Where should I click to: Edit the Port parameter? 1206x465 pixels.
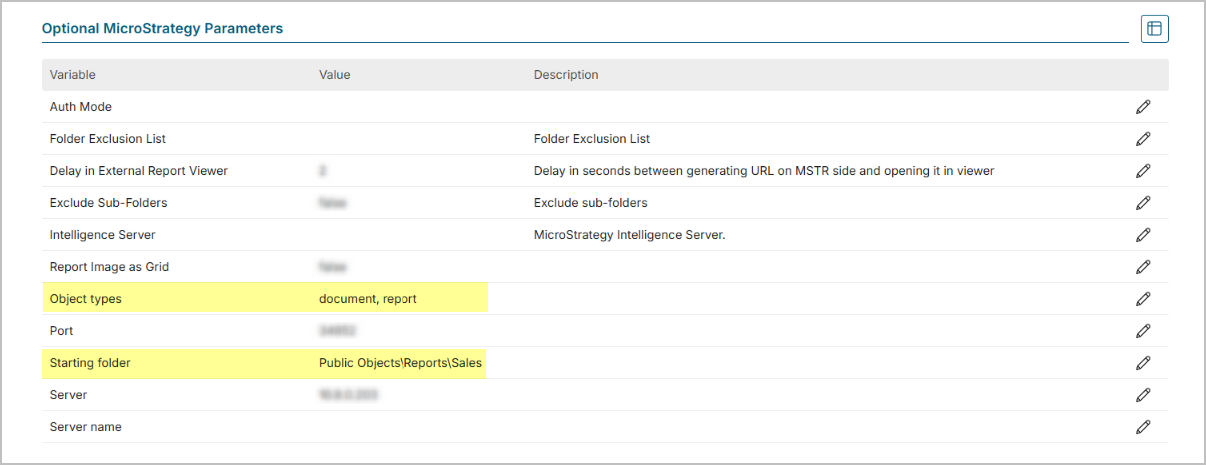[1143, 331]
